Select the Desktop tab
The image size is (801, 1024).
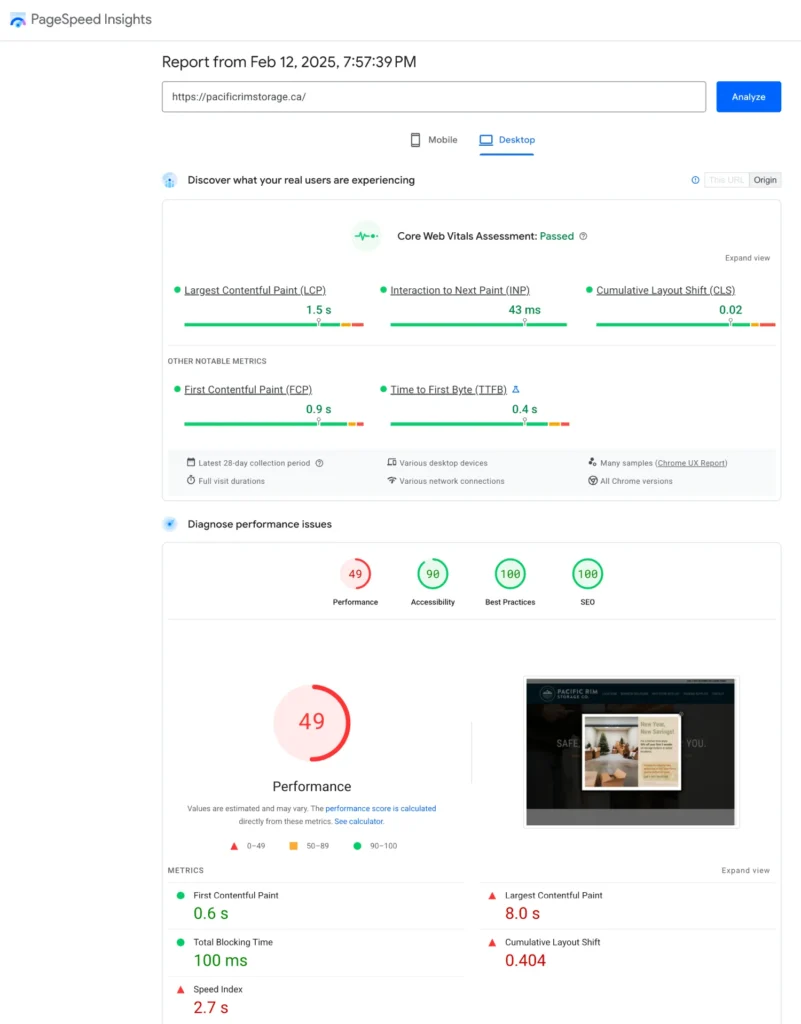tap(507, 140)
